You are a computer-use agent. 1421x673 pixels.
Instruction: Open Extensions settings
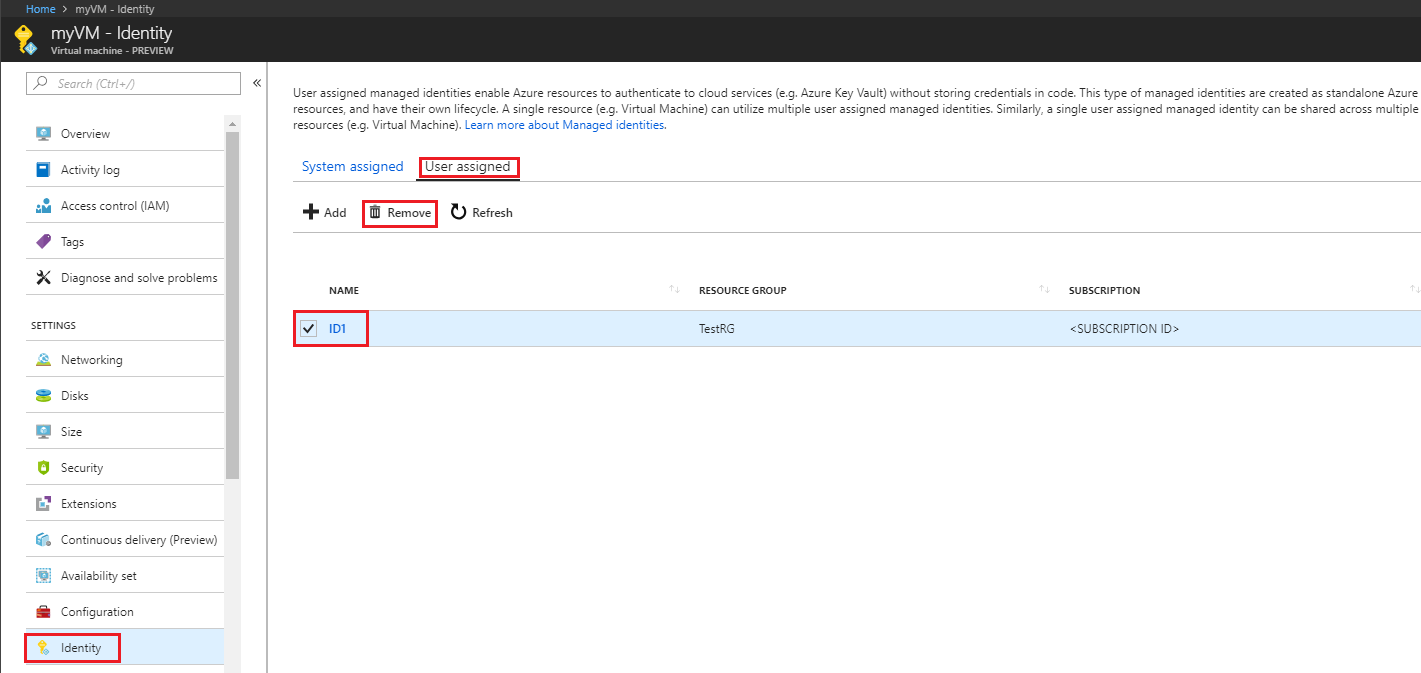tap(125, 504)
